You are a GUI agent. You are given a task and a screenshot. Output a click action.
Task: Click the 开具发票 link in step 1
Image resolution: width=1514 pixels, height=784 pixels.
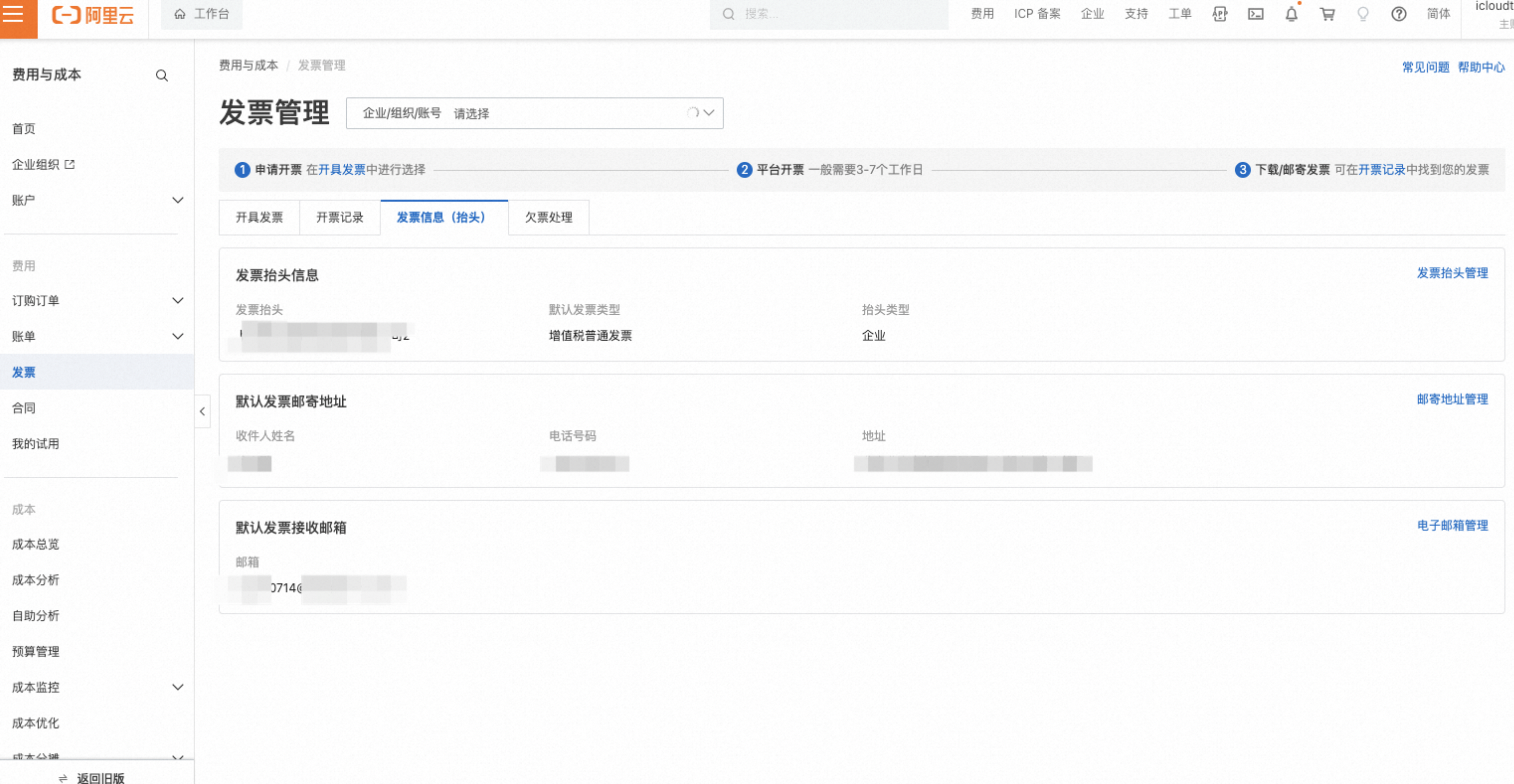point(342,169)
